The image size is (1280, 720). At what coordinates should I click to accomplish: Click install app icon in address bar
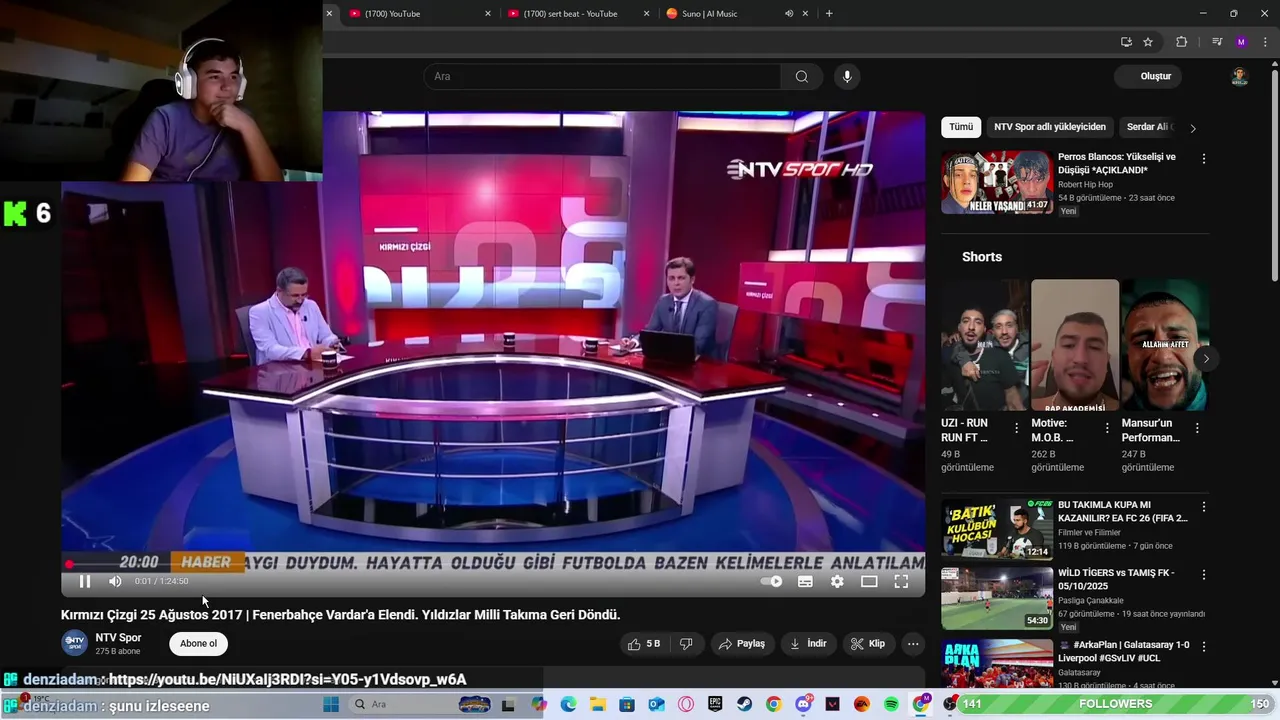pos(1126,42)
